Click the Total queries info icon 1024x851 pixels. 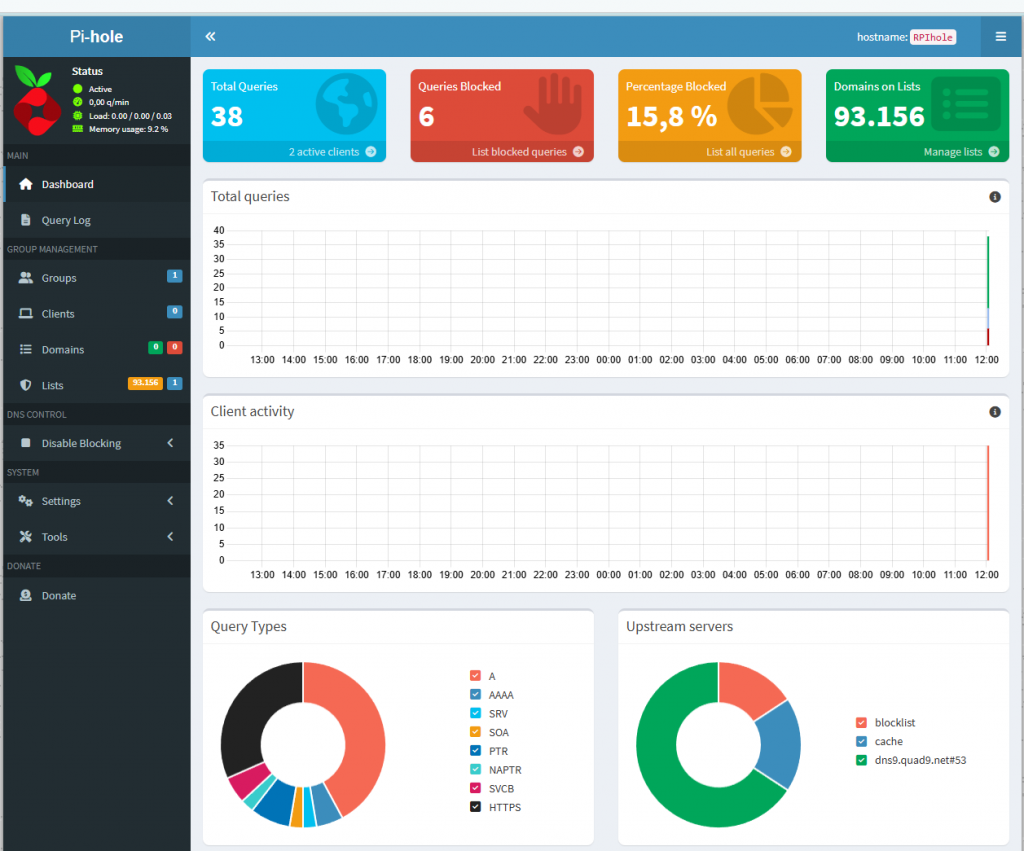click(995, 197)
